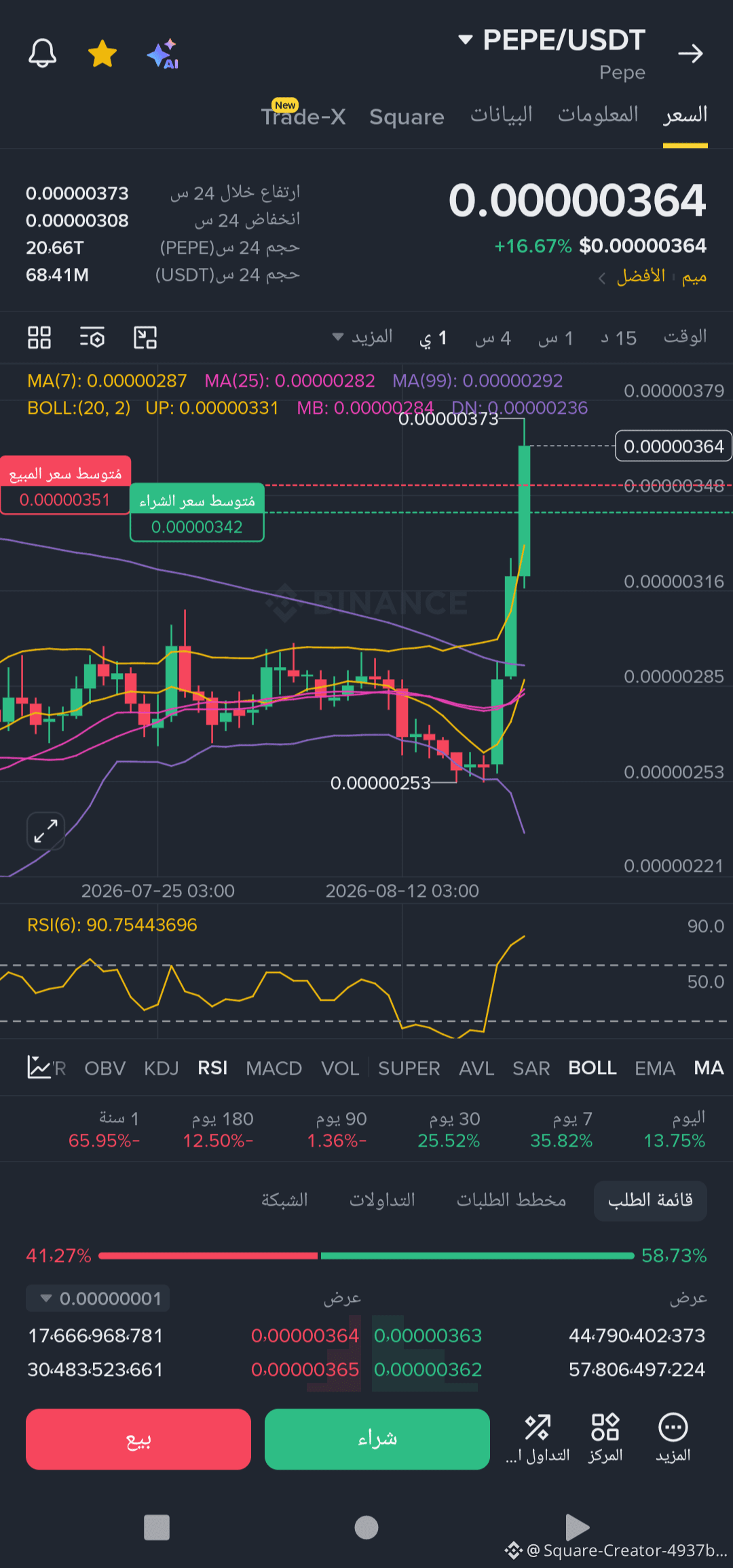Tap the ask price 0.00000365
This screenshot has height=1568, width=733.
click(305, 1369)
